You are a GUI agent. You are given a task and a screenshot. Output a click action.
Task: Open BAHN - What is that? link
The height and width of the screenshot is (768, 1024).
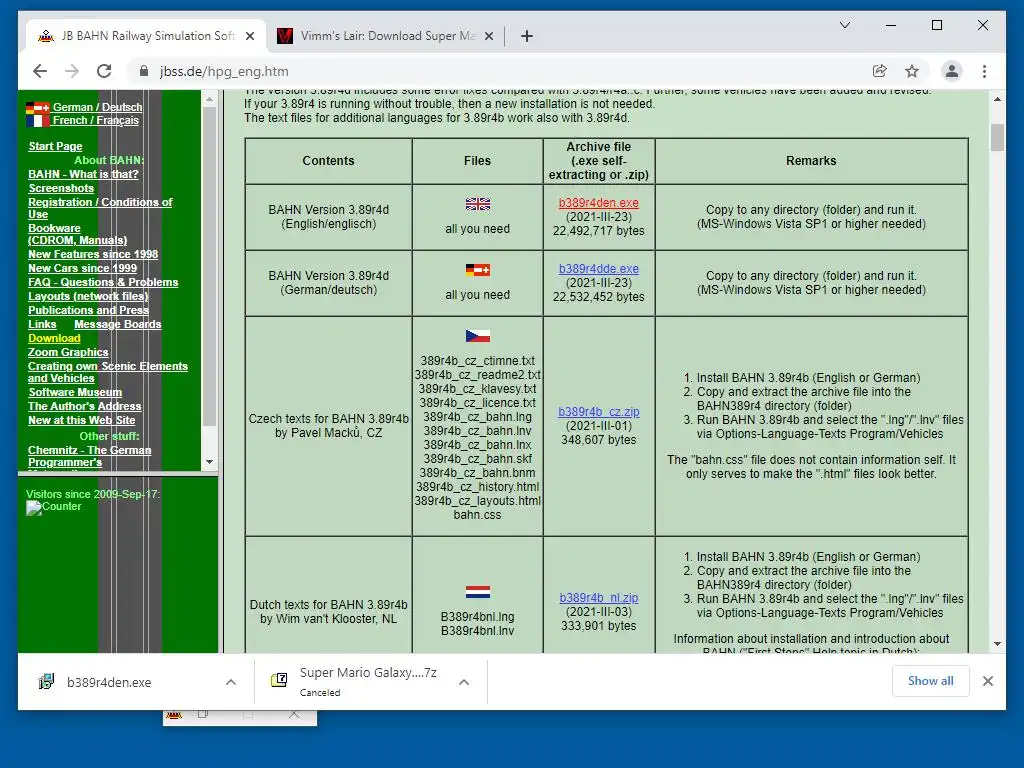tap(83, 174)
